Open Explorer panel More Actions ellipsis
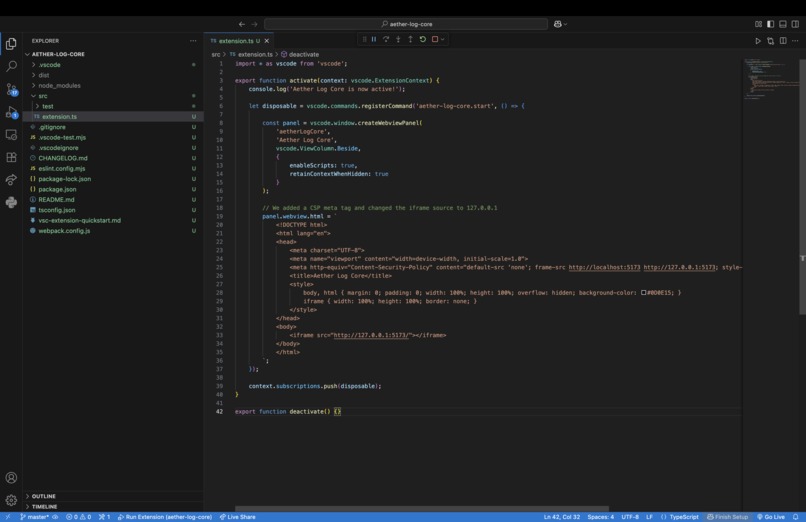Image resolution: width=806 pixels, height=522 pixels. point(193,41)
